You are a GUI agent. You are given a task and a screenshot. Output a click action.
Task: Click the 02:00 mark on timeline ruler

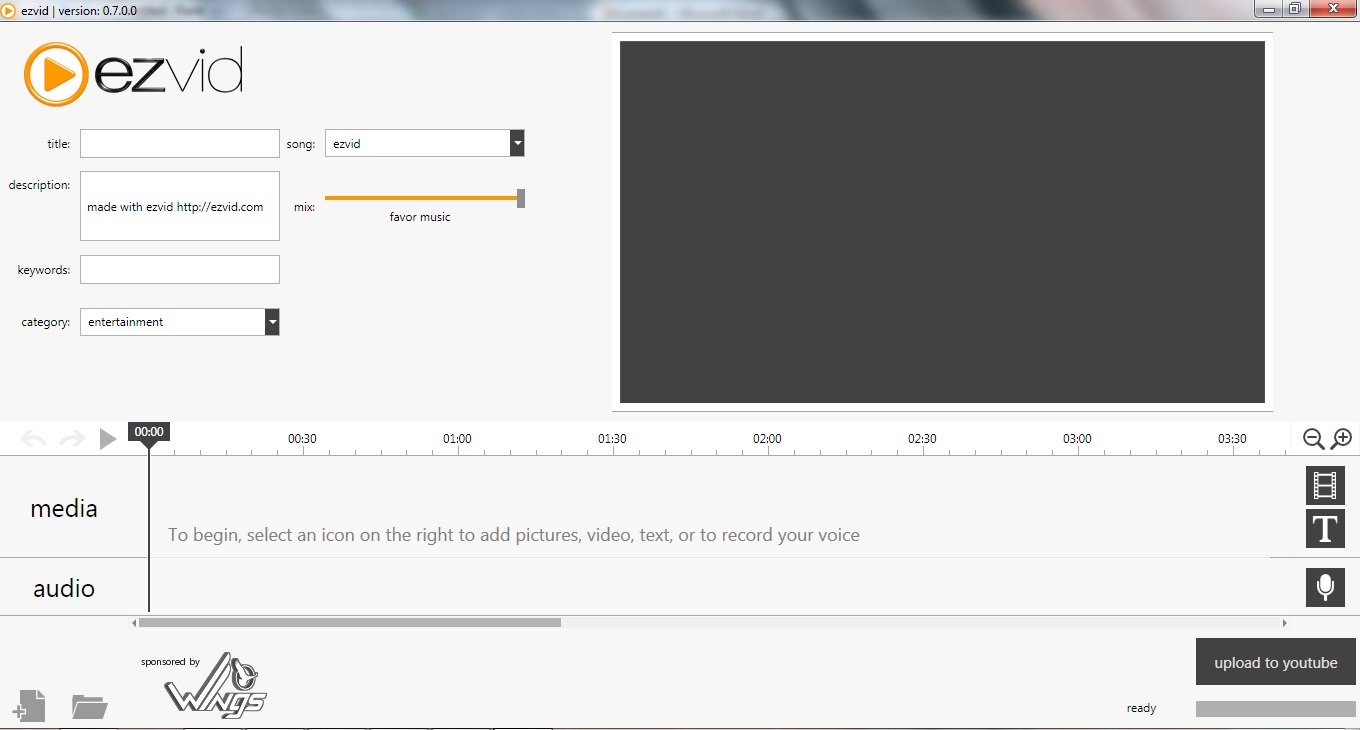[x=767, y=439]
